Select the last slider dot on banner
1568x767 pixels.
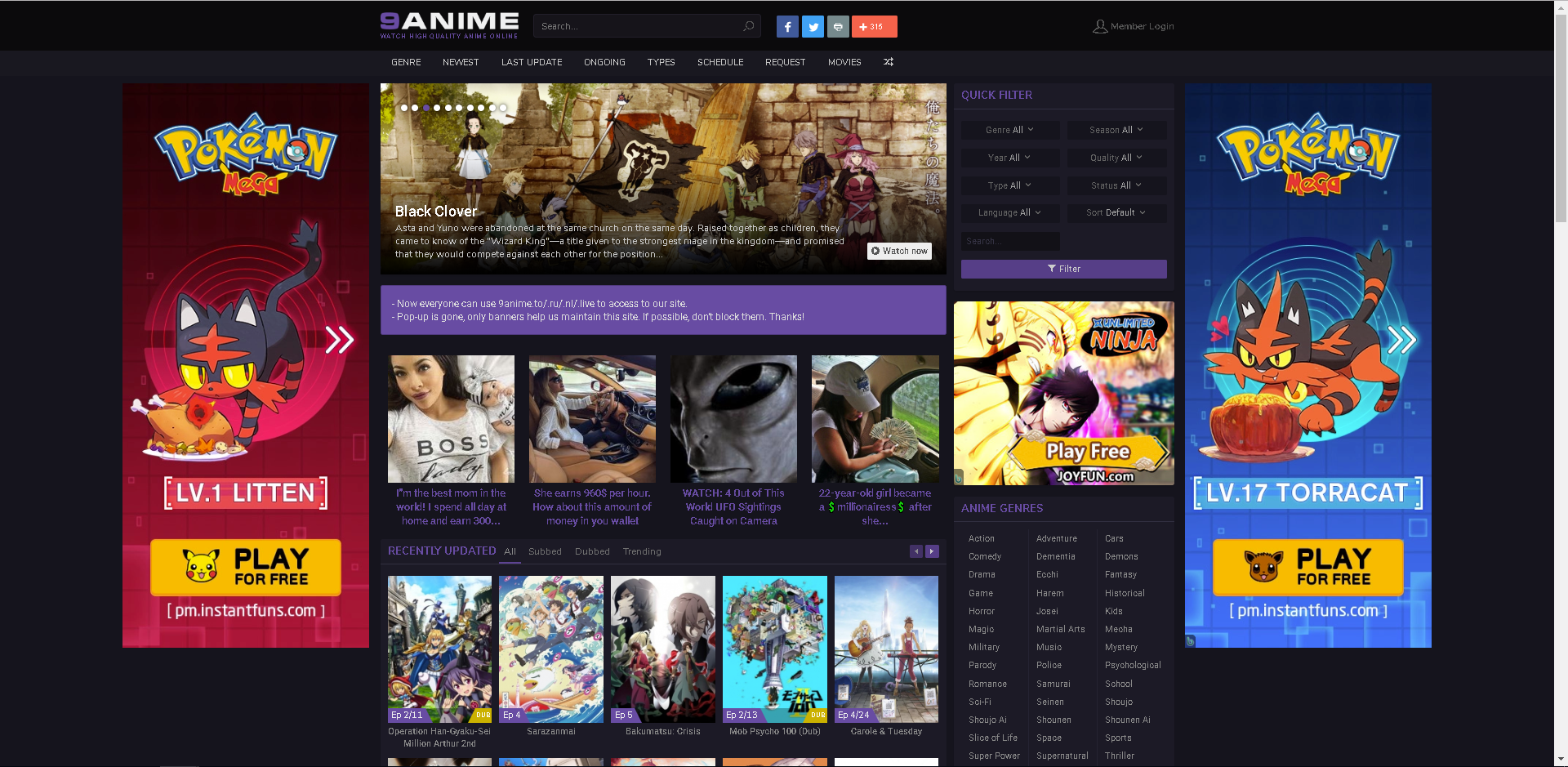[x=503, y=108]
